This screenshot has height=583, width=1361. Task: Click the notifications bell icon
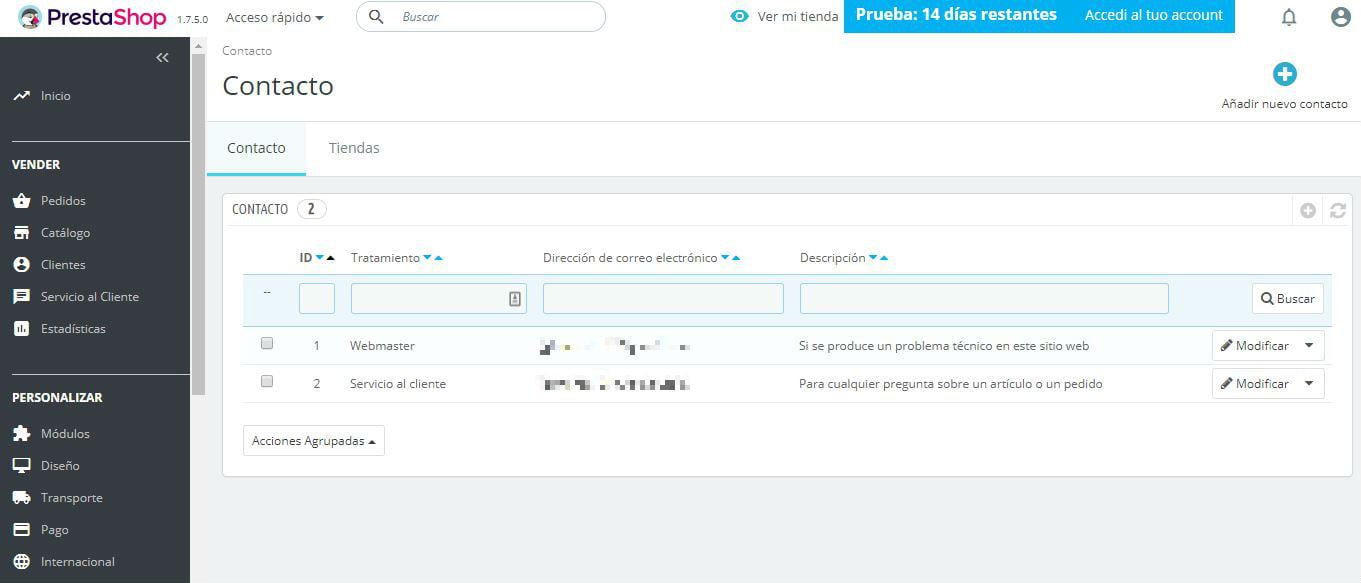click(1288, 16)
